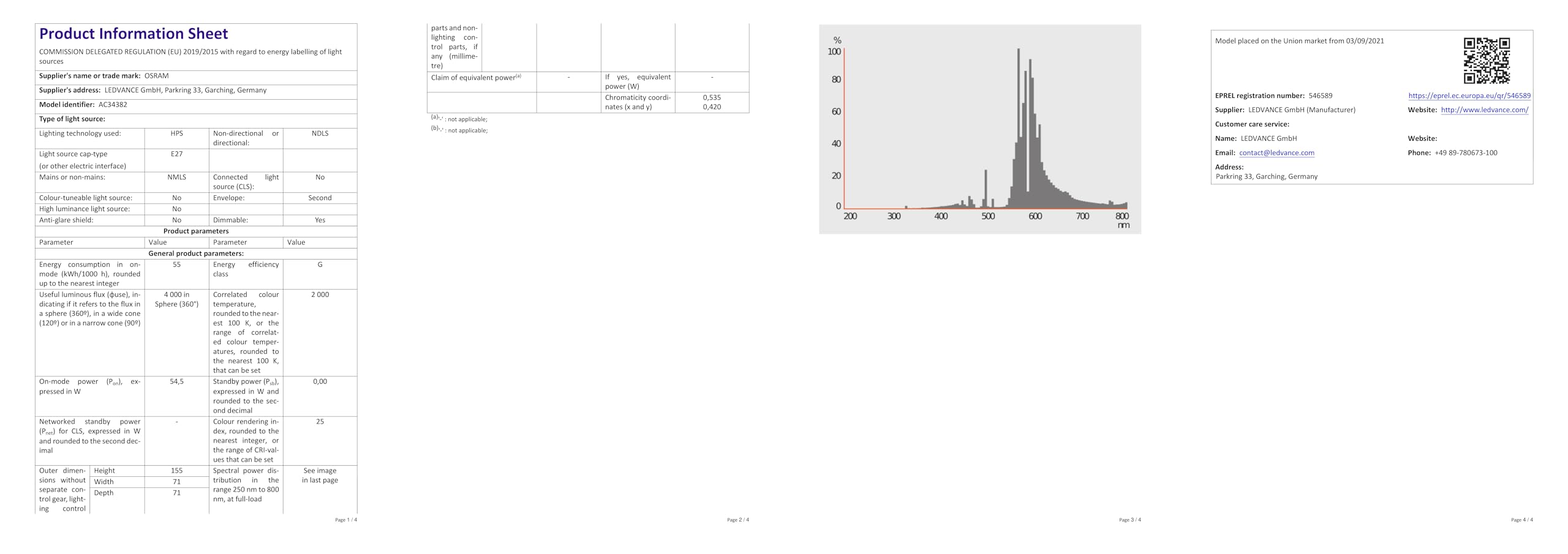
Task: Click the mains value NMLS
Action: (x=176, y=178)
